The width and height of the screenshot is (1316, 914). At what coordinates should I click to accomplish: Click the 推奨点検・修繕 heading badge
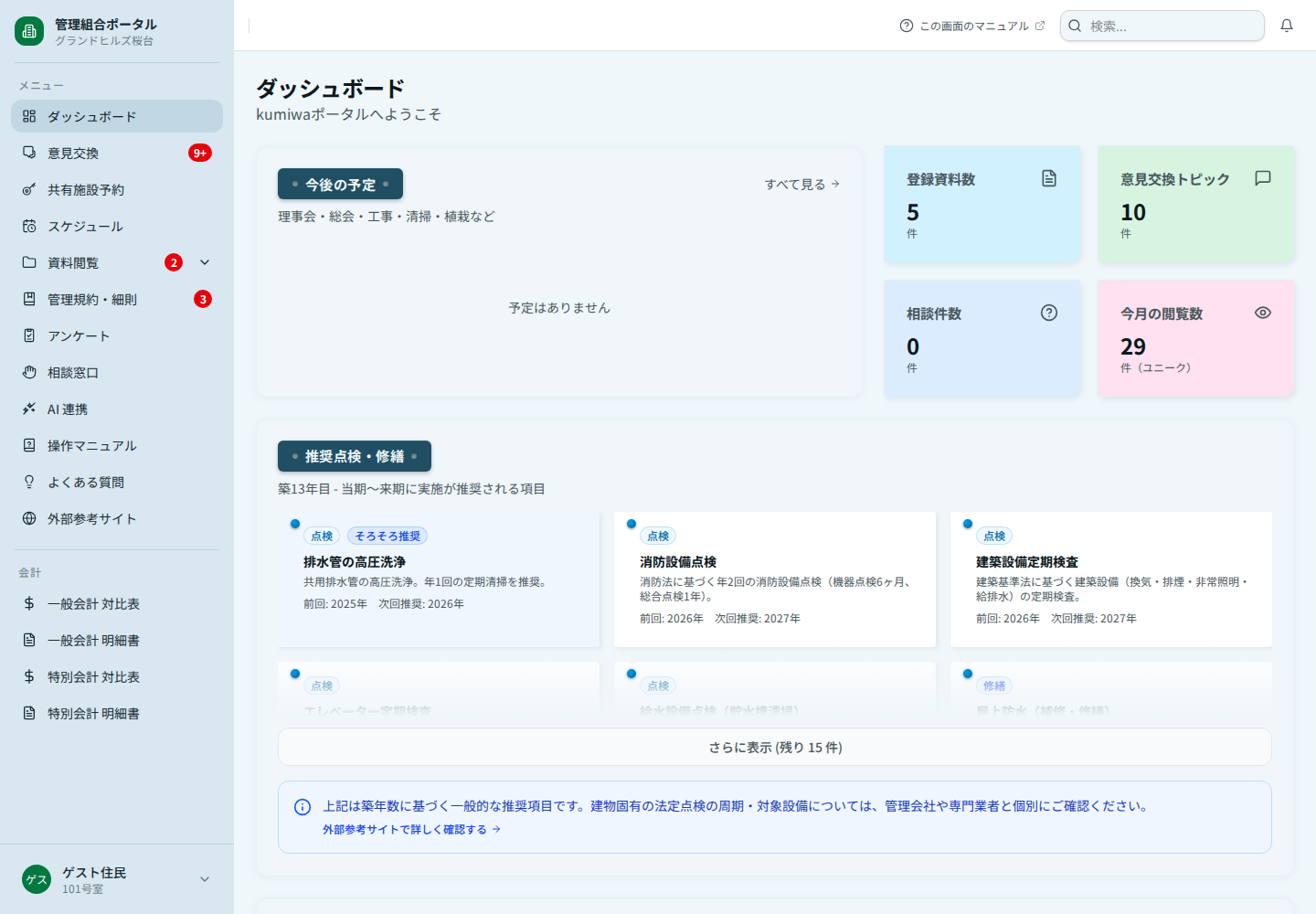point(355,456)
